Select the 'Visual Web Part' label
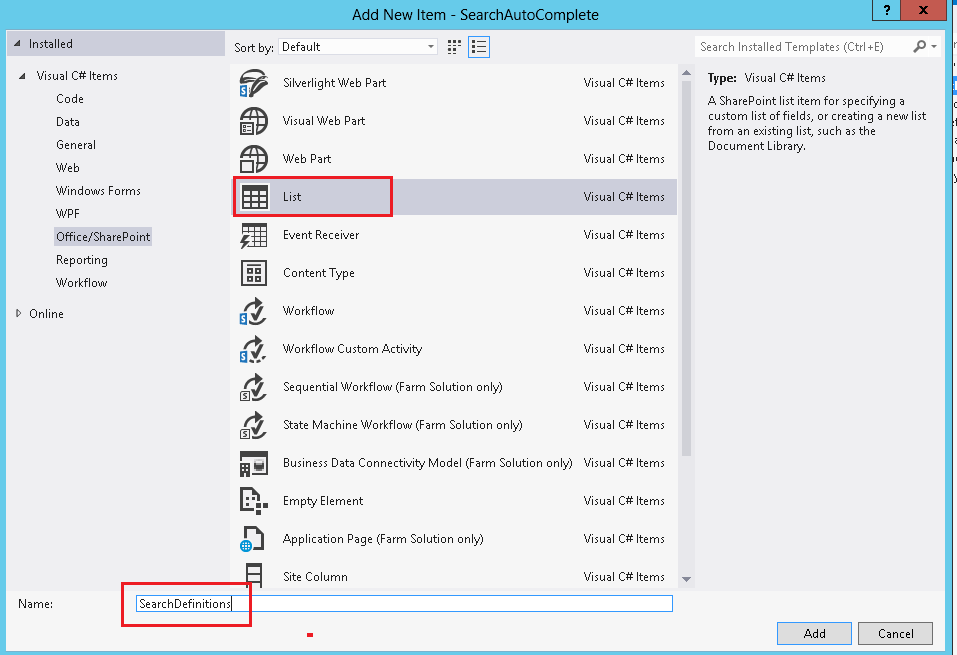 (x=323, y=121)
